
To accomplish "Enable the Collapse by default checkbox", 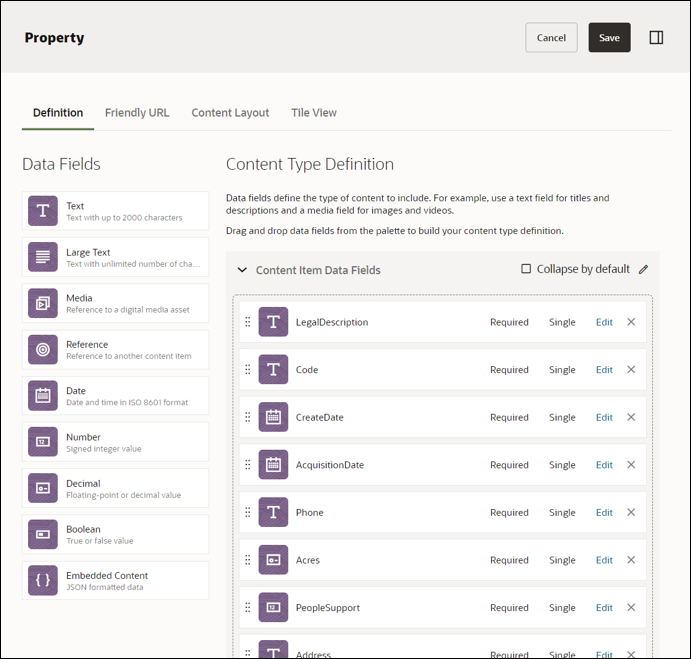I will 526,269.
